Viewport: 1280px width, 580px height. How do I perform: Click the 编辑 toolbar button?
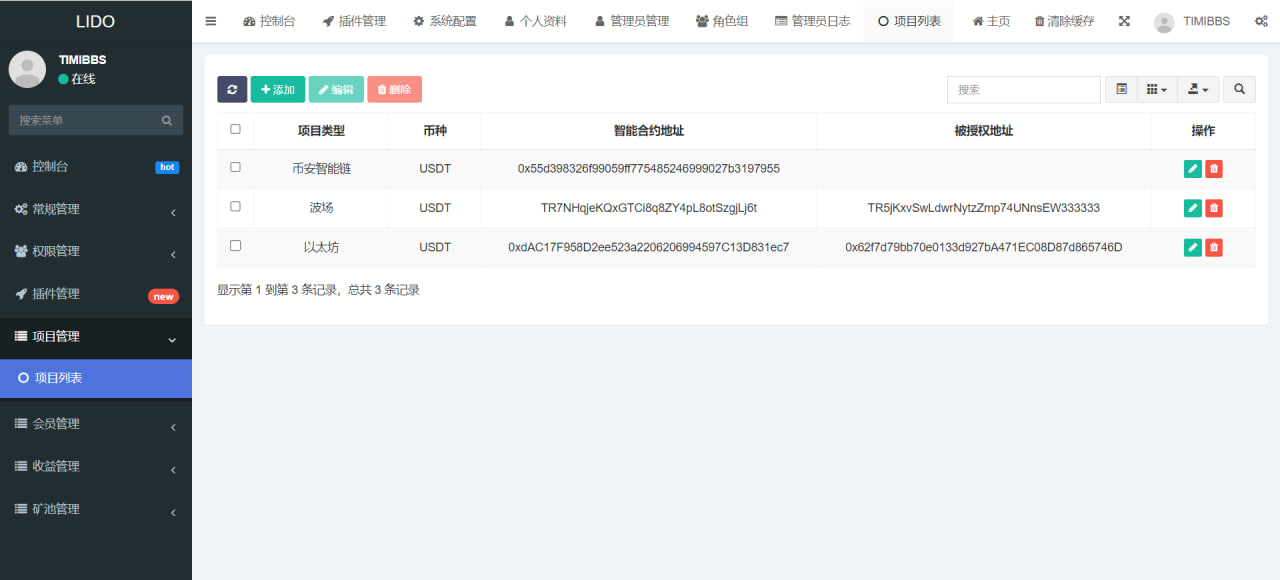[336, 89]
